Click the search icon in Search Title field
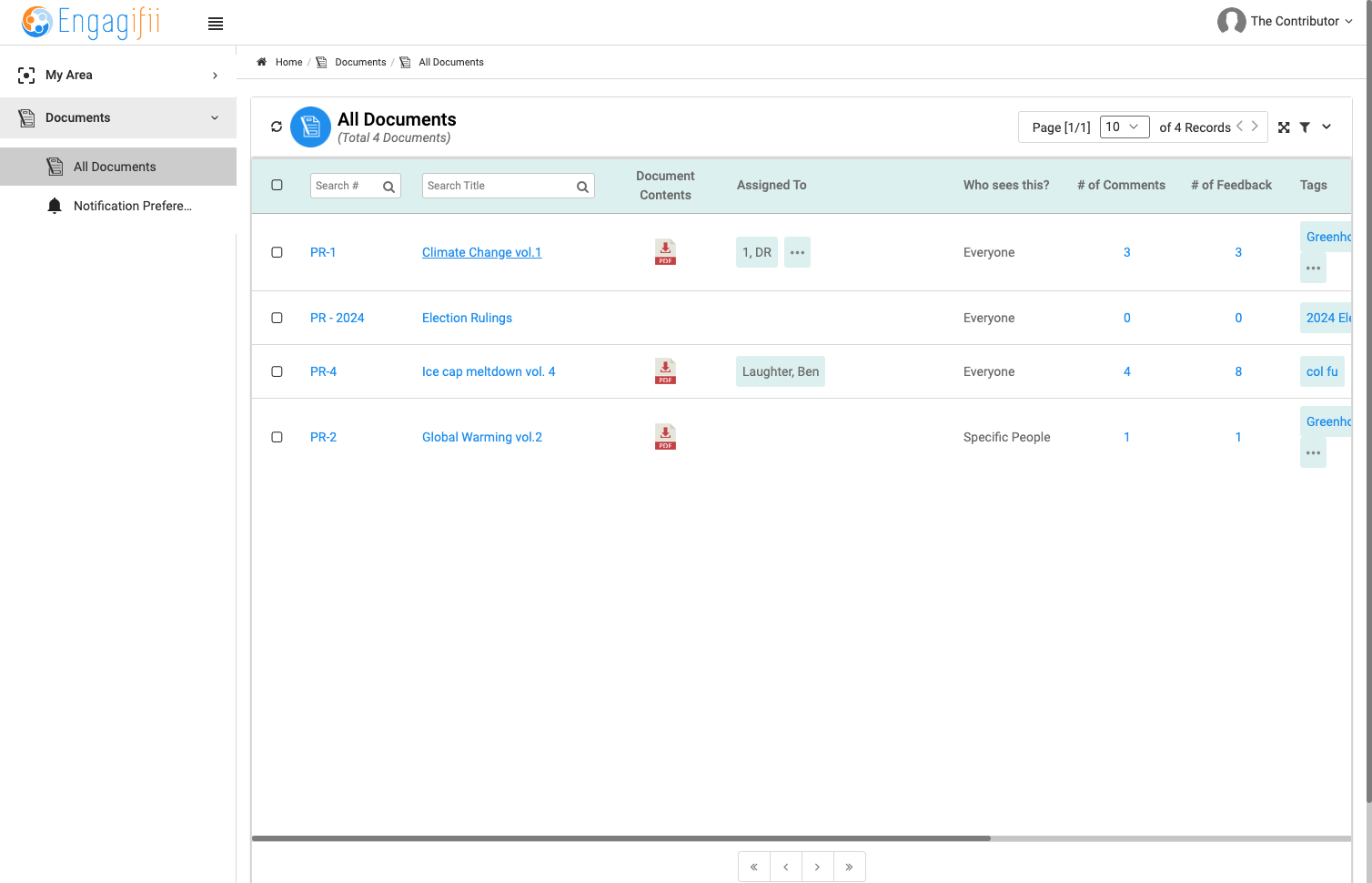Screen dimensions: 1372x883 [582, 187]
